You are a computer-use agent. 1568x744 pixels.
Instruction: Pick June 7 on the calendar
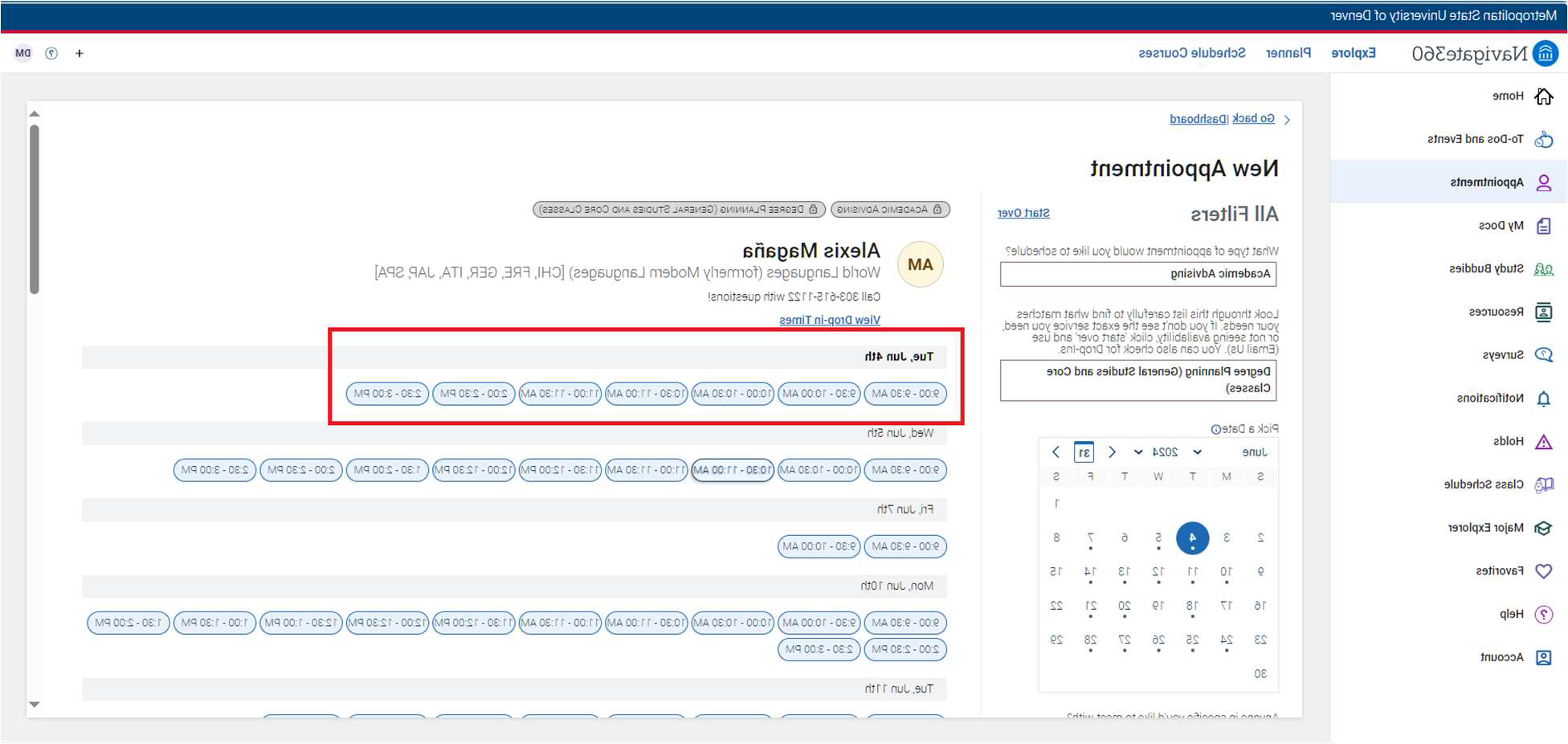(1090, 538)
